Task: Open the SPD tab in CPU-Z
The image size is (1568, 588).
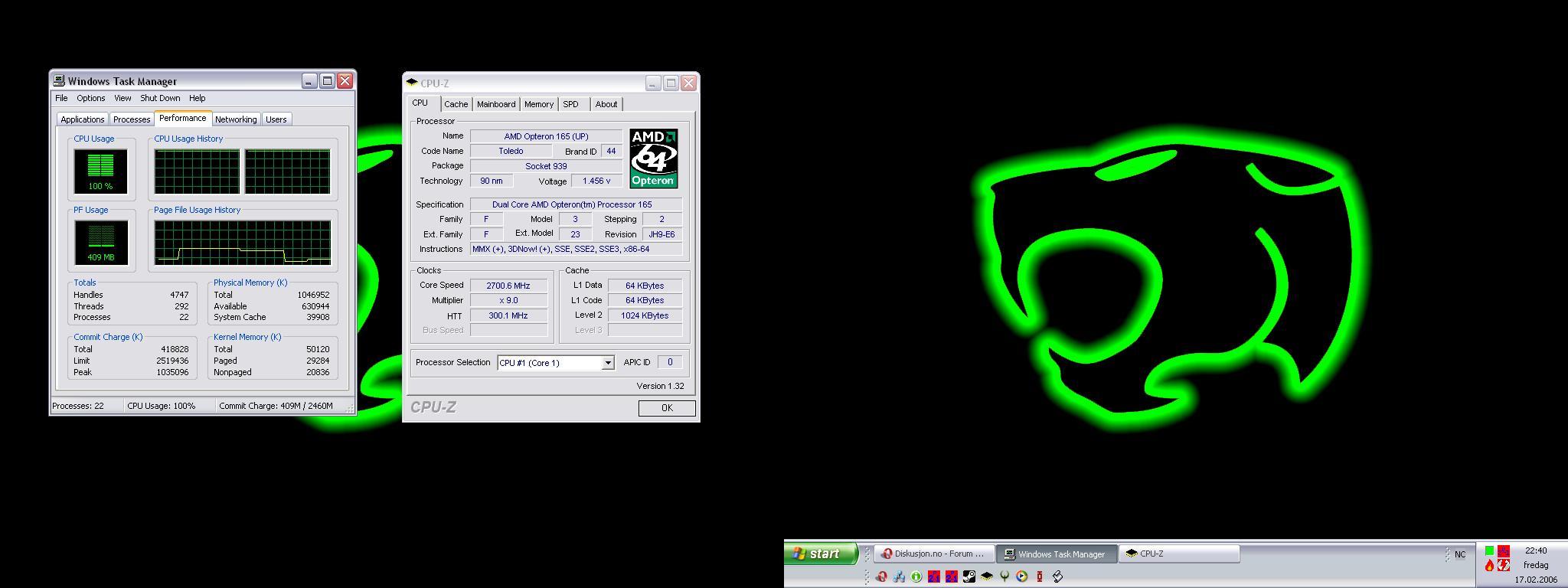Action: (x=571, y=104)
